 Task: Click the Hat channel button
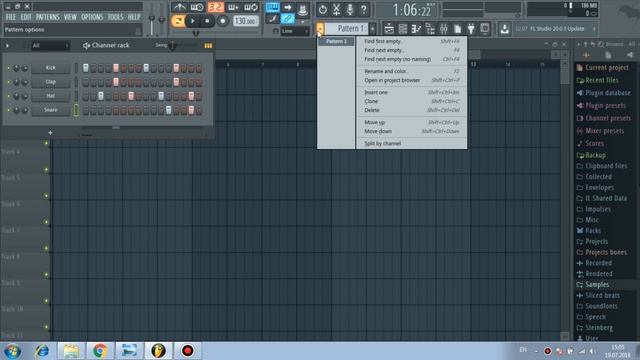(x=51, y=96)
